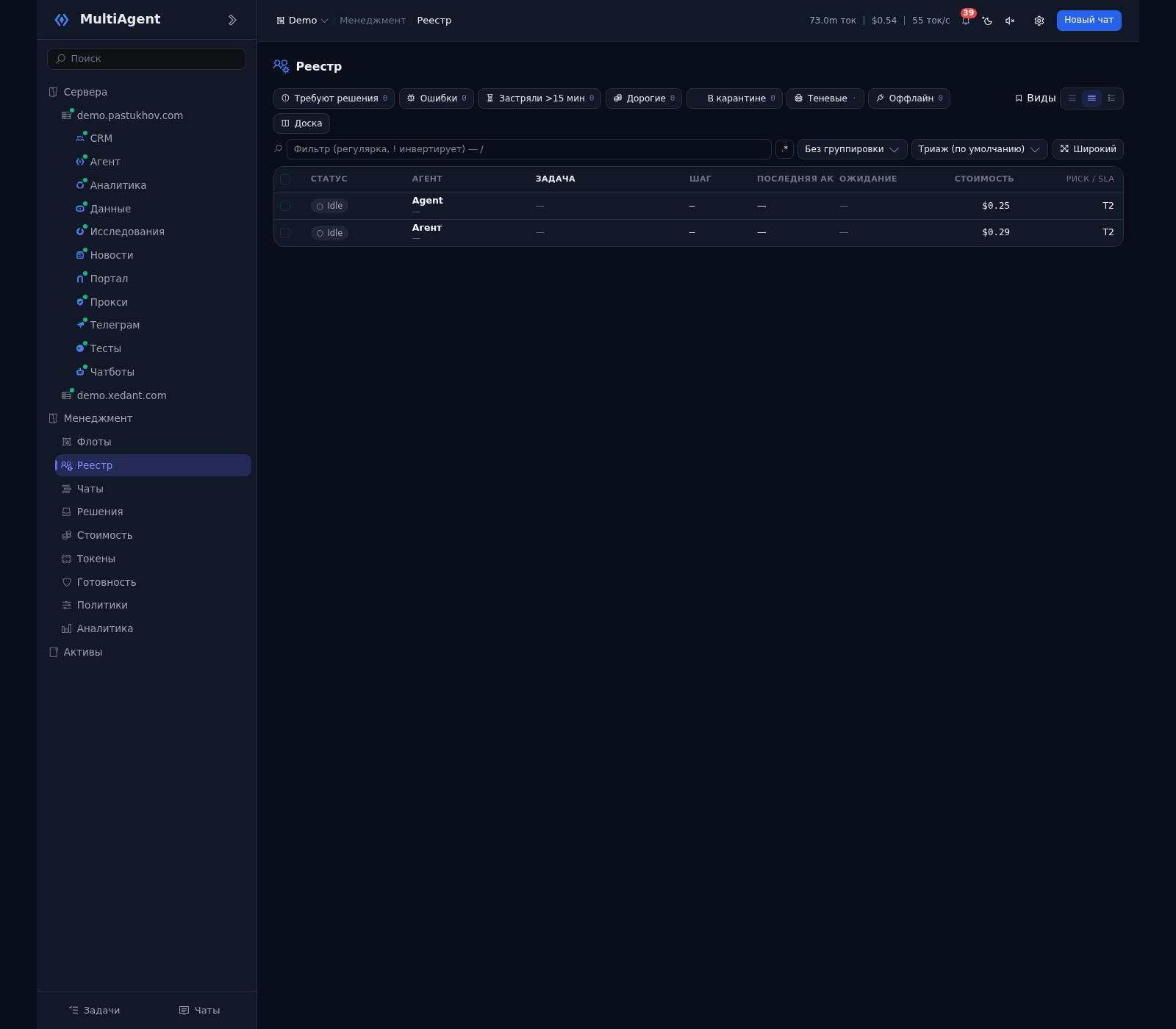This screenshot has height=1029, width=1176.
Task: Collapse the Сервера tree section
Action: point(147,92)
